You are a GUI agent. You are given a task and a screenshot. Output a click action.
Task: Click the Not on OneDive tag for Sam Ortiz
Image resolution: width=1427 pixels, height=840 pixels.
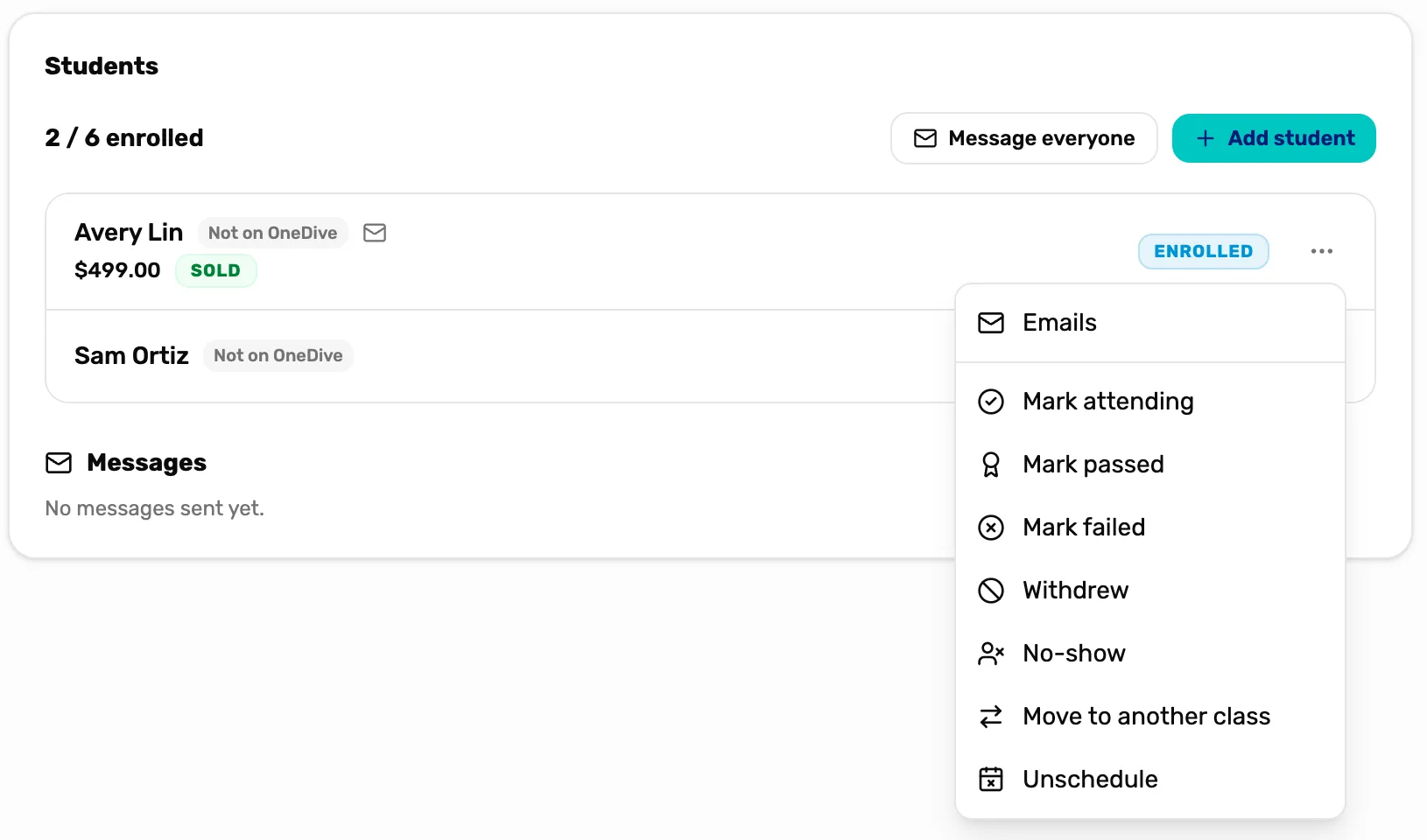click(278, 356)
